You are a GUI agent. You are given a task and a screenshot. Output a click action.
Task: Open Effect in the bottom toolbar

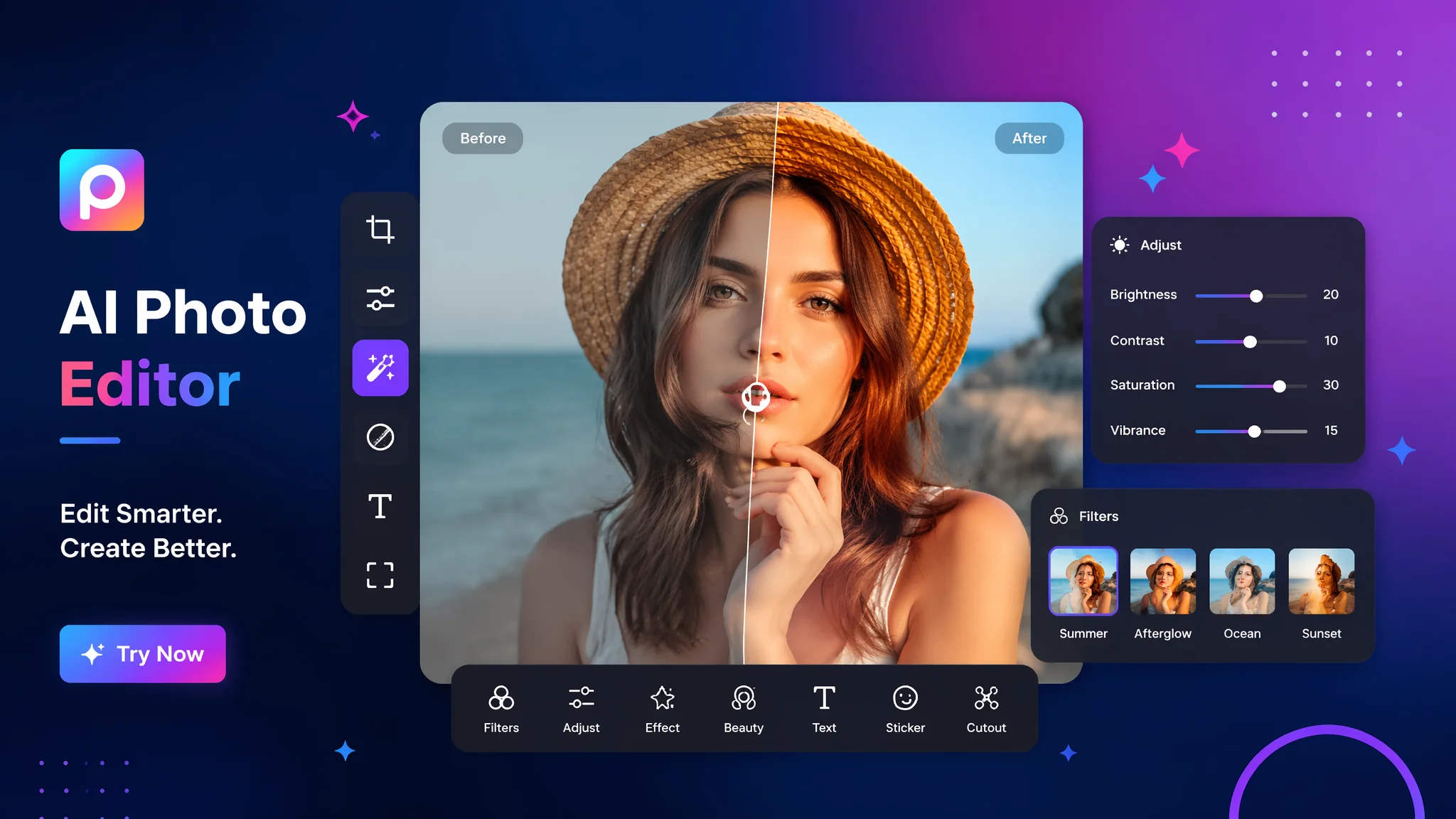(x=663, y=709)
